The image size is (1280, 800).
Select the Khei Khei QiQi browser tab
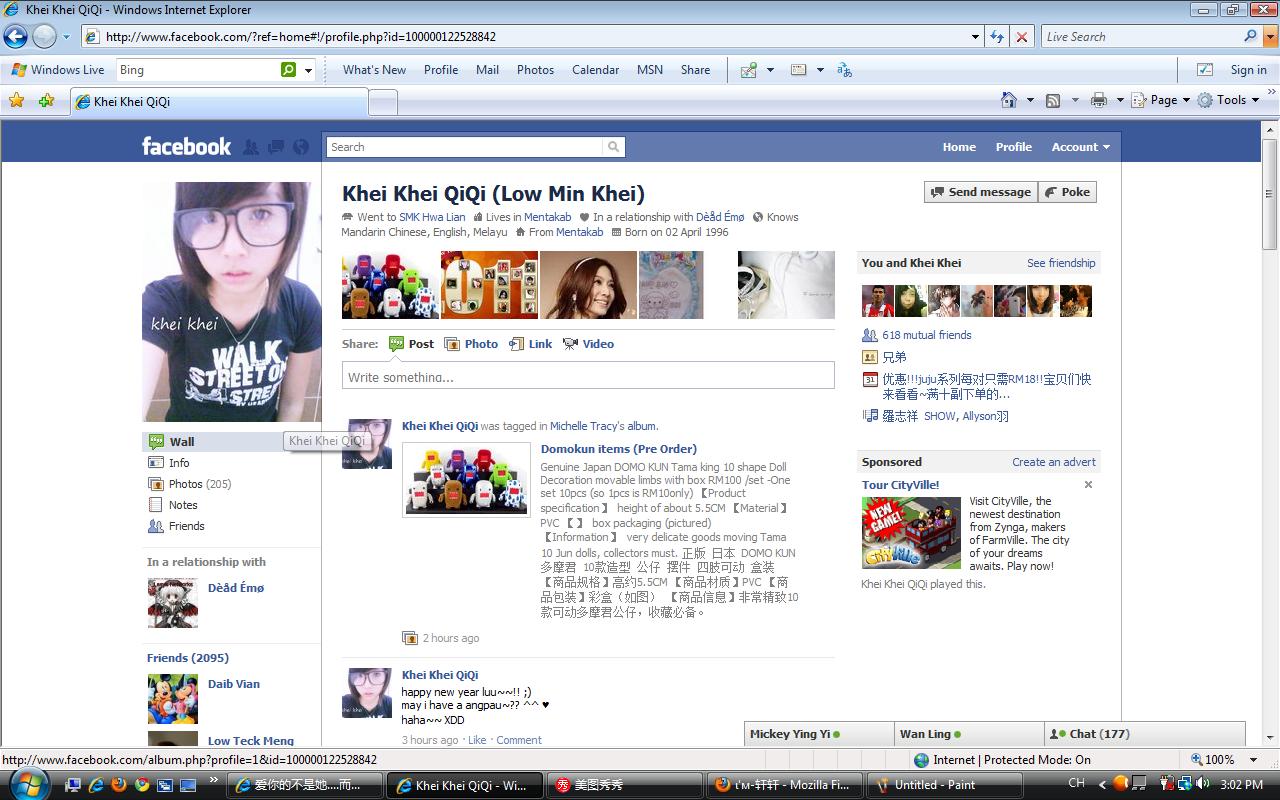tap(218, 101)
